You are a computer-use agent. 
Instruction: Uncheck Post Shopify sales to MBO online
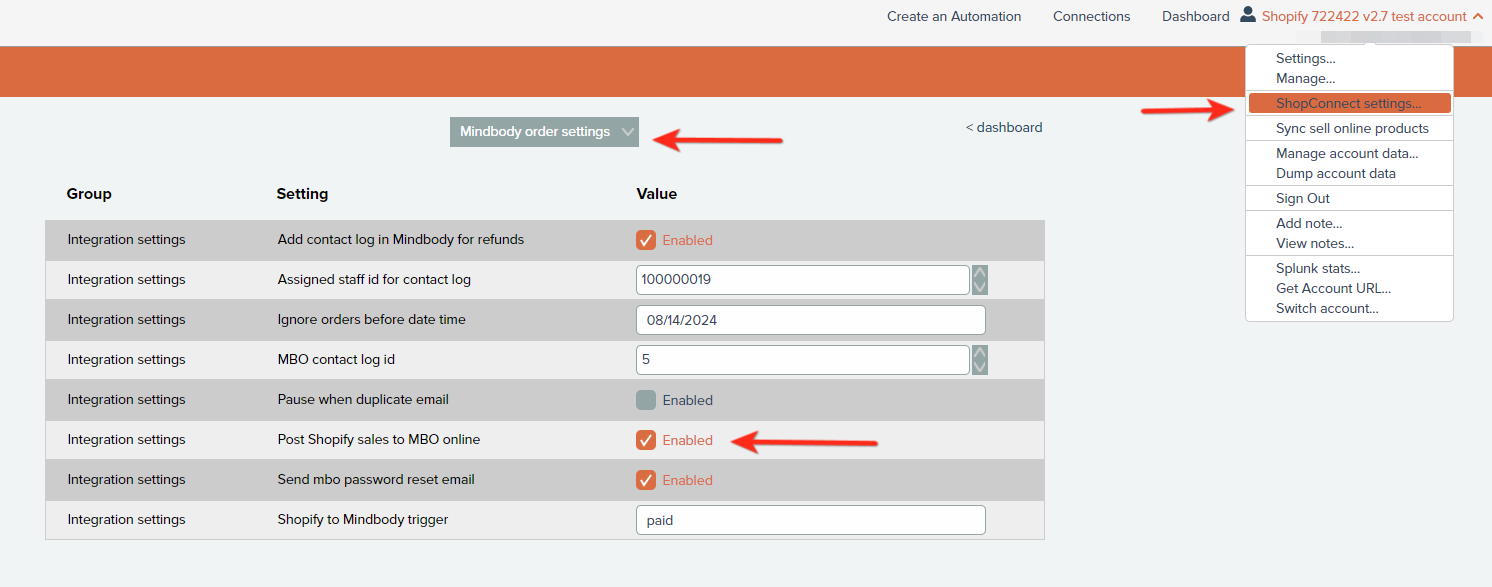click(x=646, y=440)
